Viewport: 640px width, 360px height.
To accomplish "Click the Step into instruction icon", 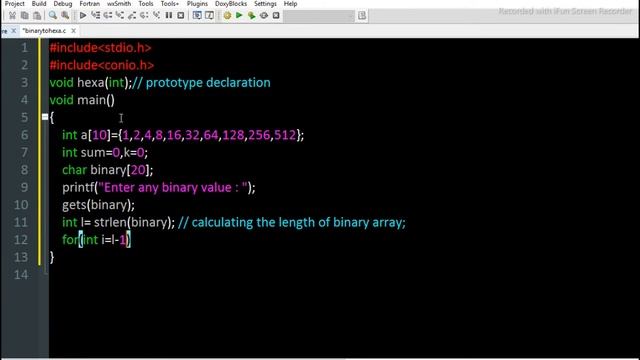I will (156, 16).
